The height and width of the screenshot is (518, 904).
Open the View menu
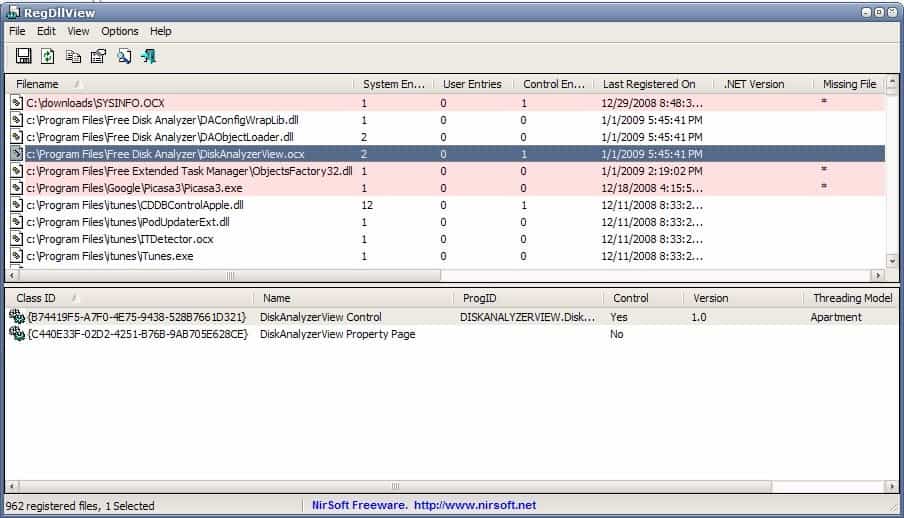tap(78, 31)
